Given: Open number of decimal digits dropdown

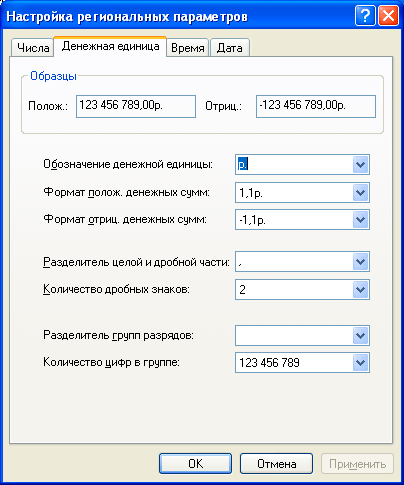Looking at the screenshot, I should (x=360, y=290).
